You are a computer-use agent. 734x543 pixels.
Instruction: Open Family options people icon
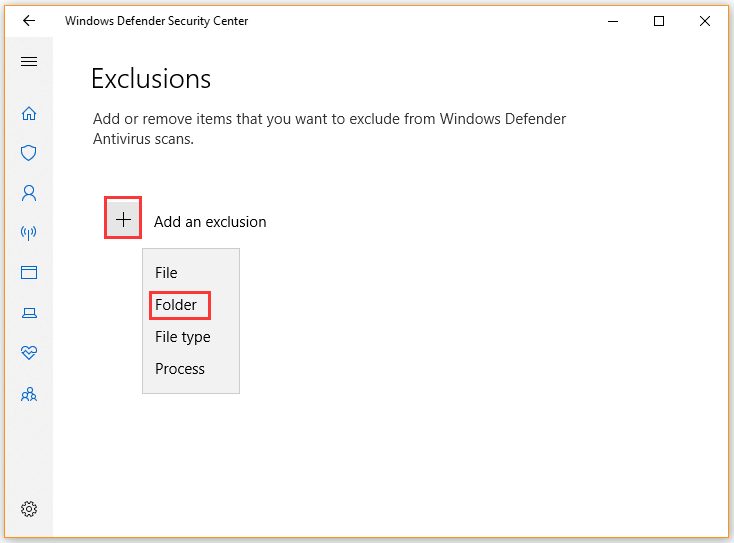click(29, 394)
